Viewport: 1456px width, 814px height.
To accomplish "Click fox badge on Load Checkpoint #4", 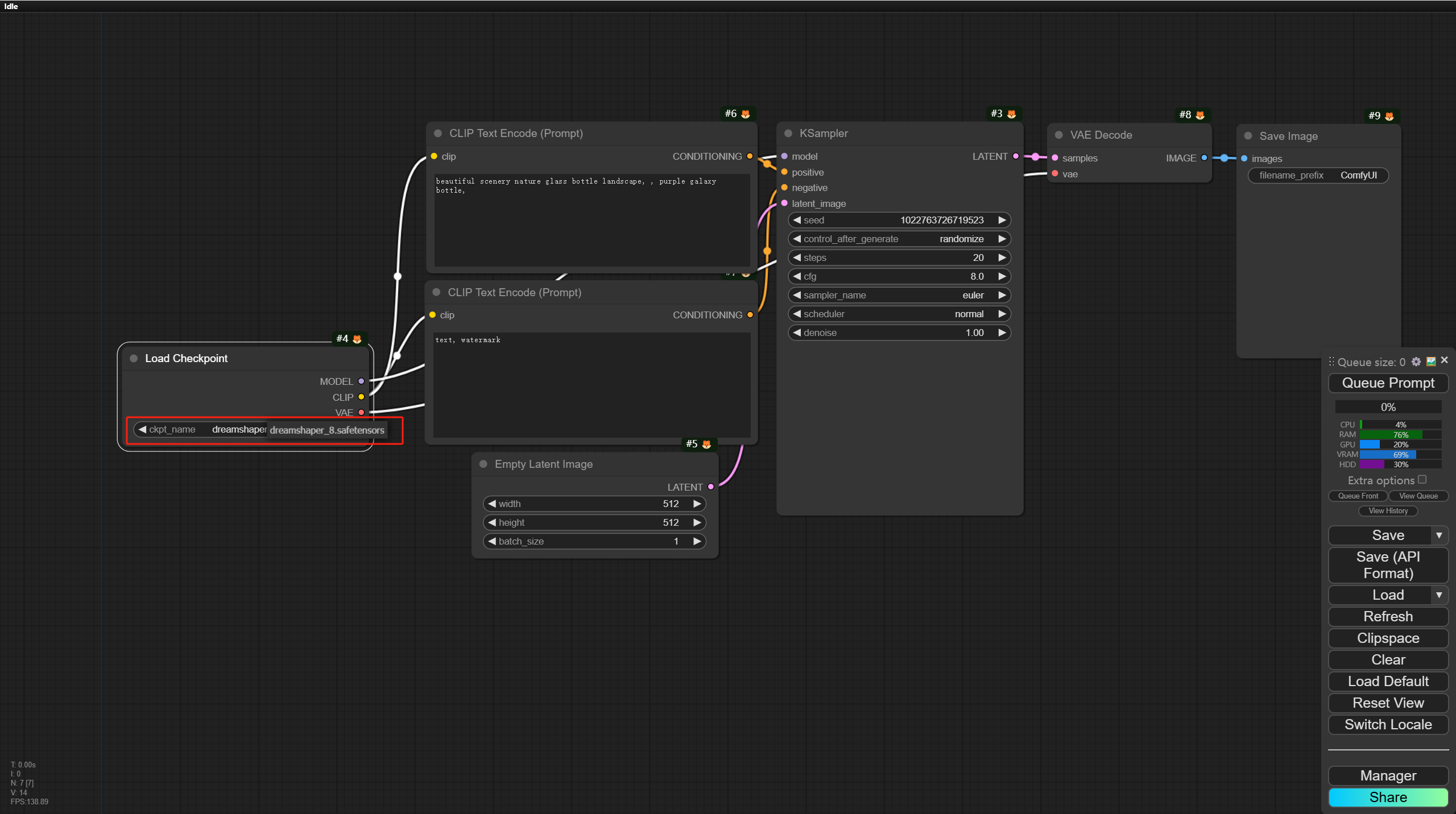I will [x=357, y=339].
